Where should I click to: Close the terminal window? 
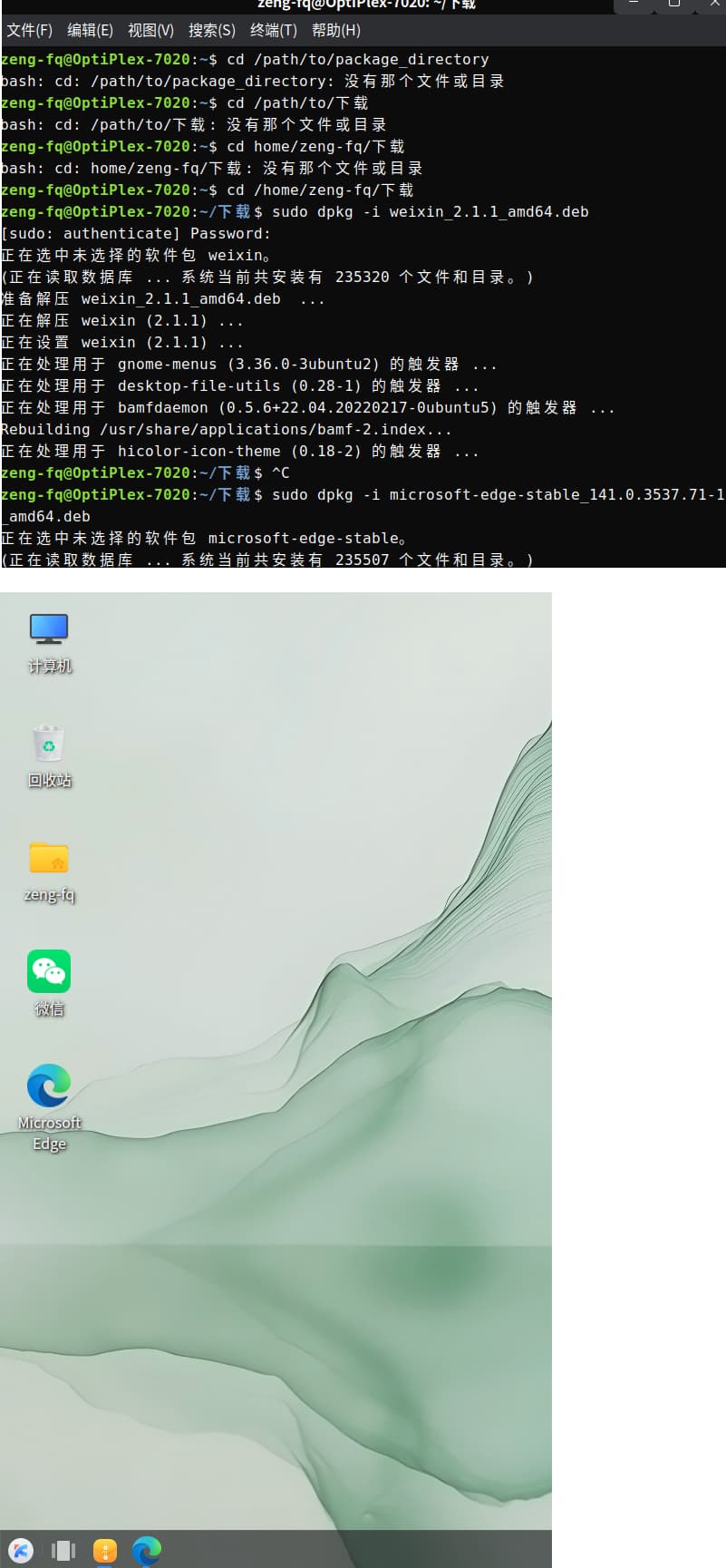pyautogui.click(x=713, y=4)
